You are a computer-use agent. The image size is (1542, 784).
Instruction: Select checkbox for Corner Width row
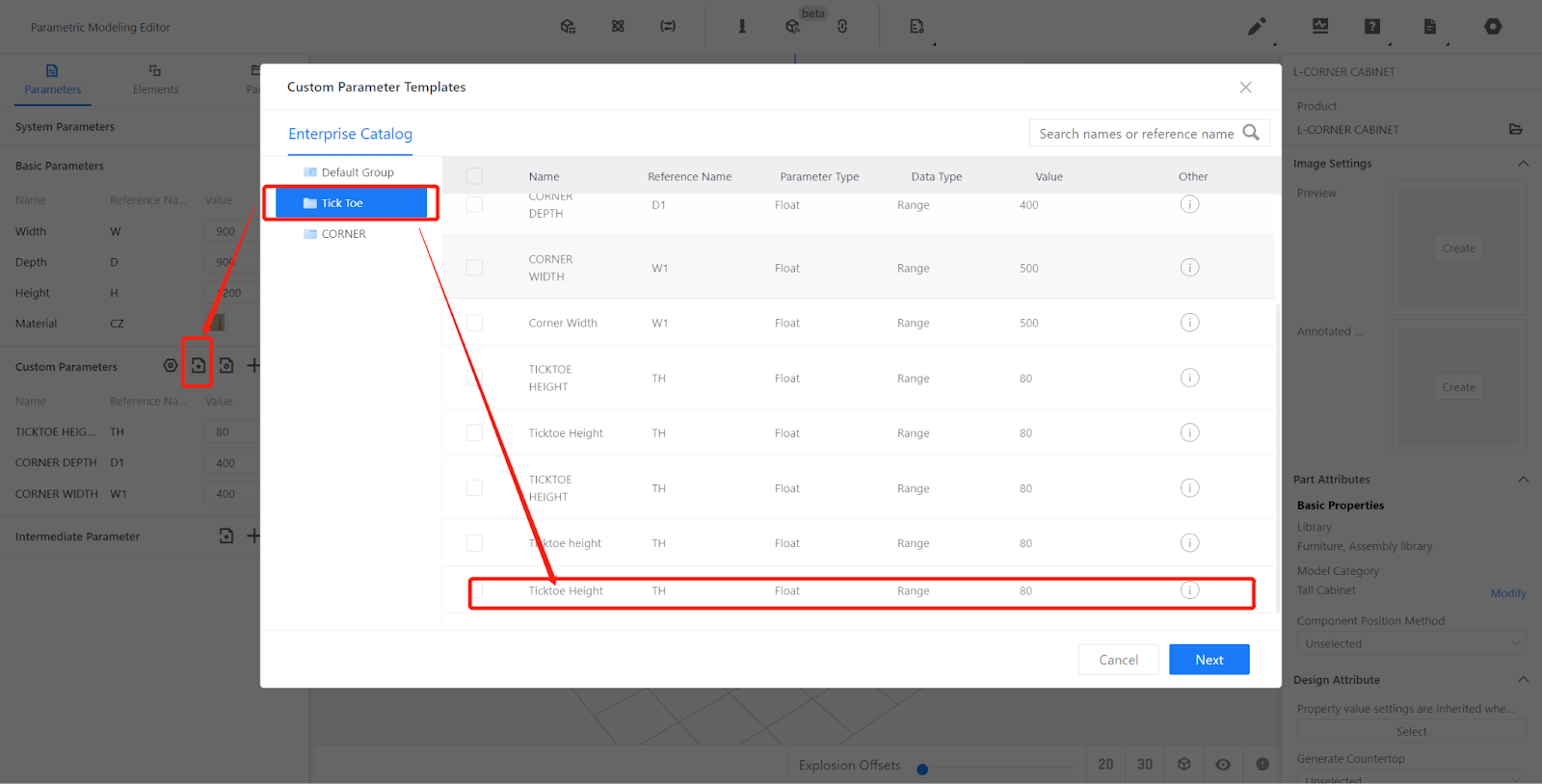(x=474, y=323)
